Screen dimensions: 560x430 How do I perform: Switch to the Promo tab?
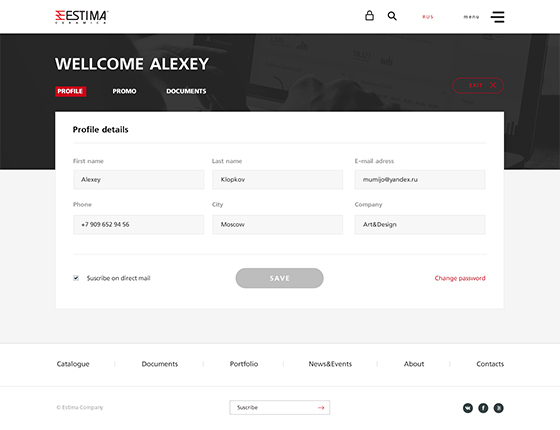(x=124, y=91)
